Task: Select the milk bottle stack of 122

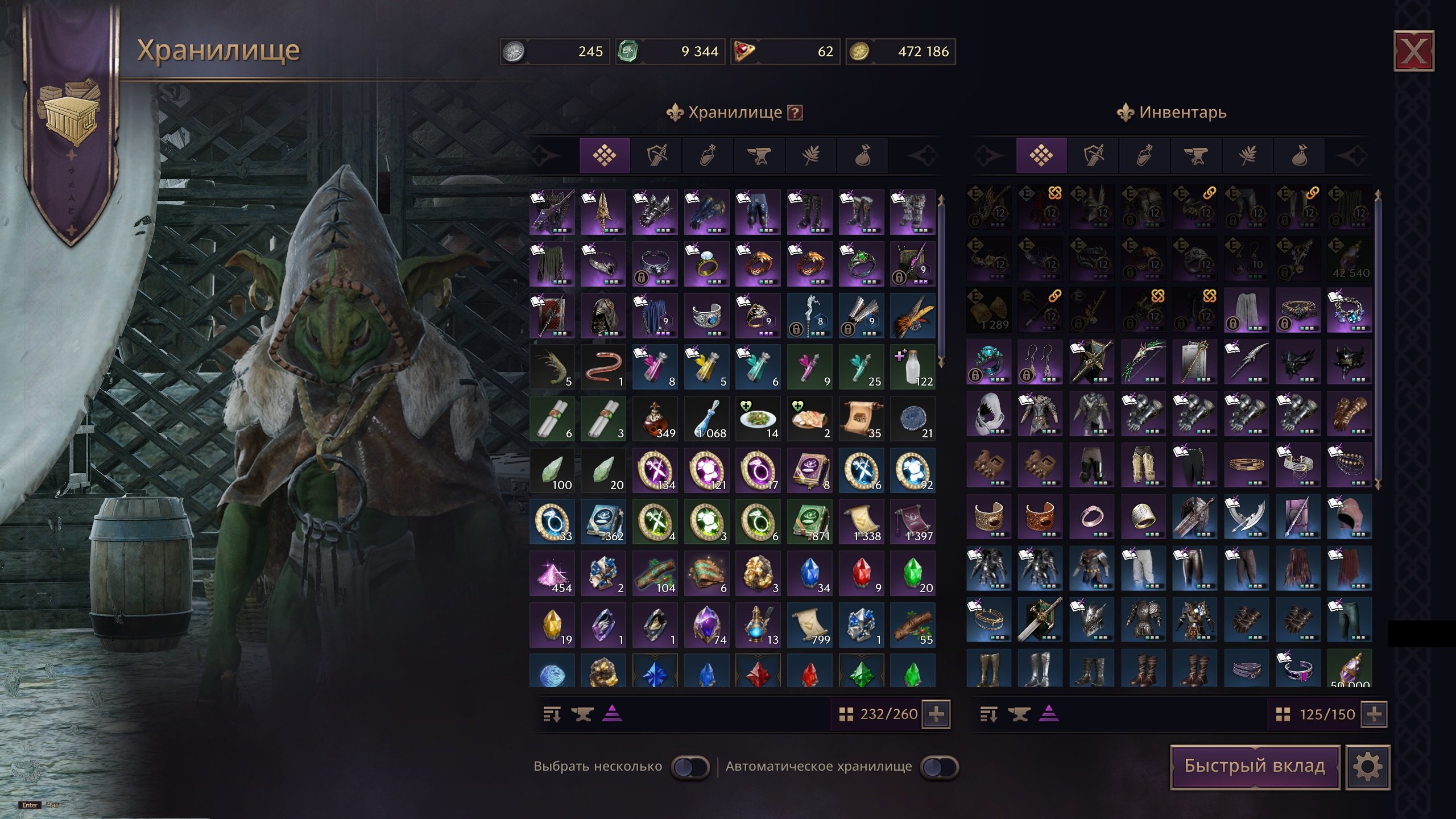Action: (912, 367)
